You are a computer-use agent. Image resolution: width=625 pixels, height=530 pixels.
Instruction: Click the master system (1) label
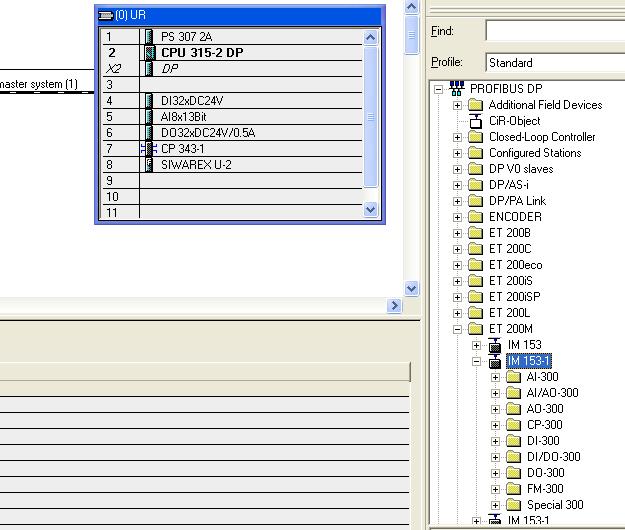[39, 84]
